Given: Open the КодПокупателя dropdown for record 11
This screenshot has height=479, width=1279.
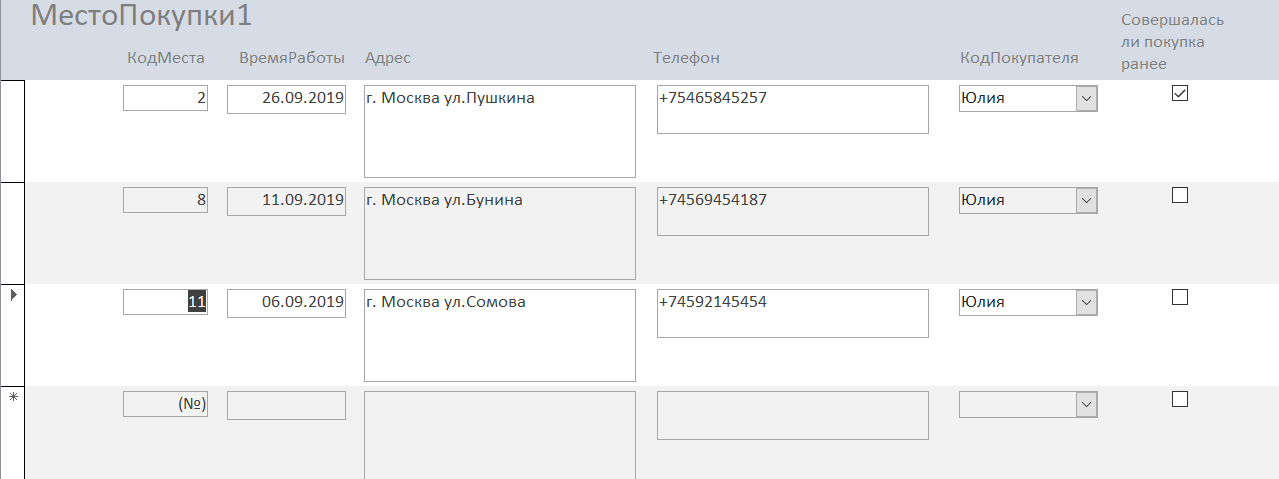Looking at the screenshot, I should click(x=1086, y=302).
